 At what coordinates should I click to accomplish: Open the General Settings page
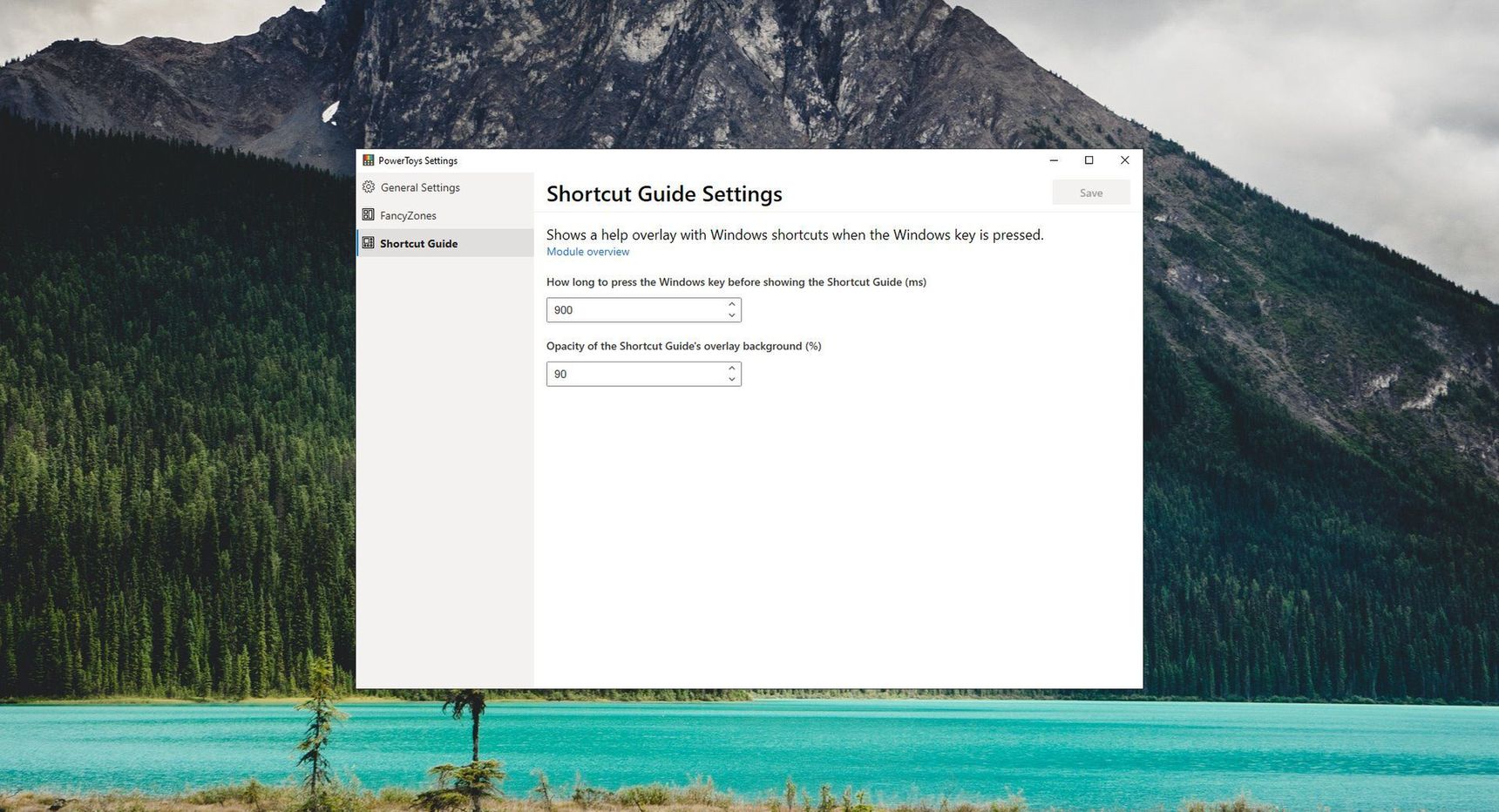coord(445,187)
